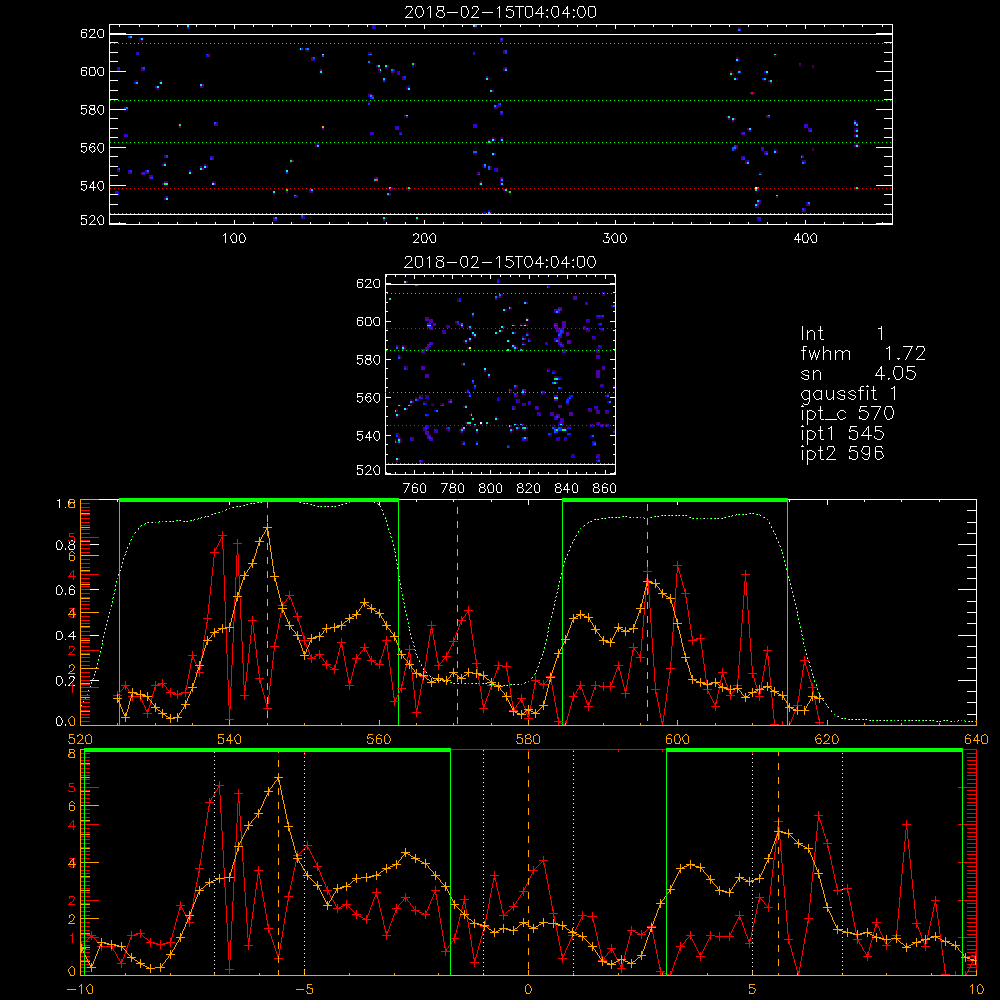Click the top plot title 2018-02-15T04:04:00

click(501, 12)
